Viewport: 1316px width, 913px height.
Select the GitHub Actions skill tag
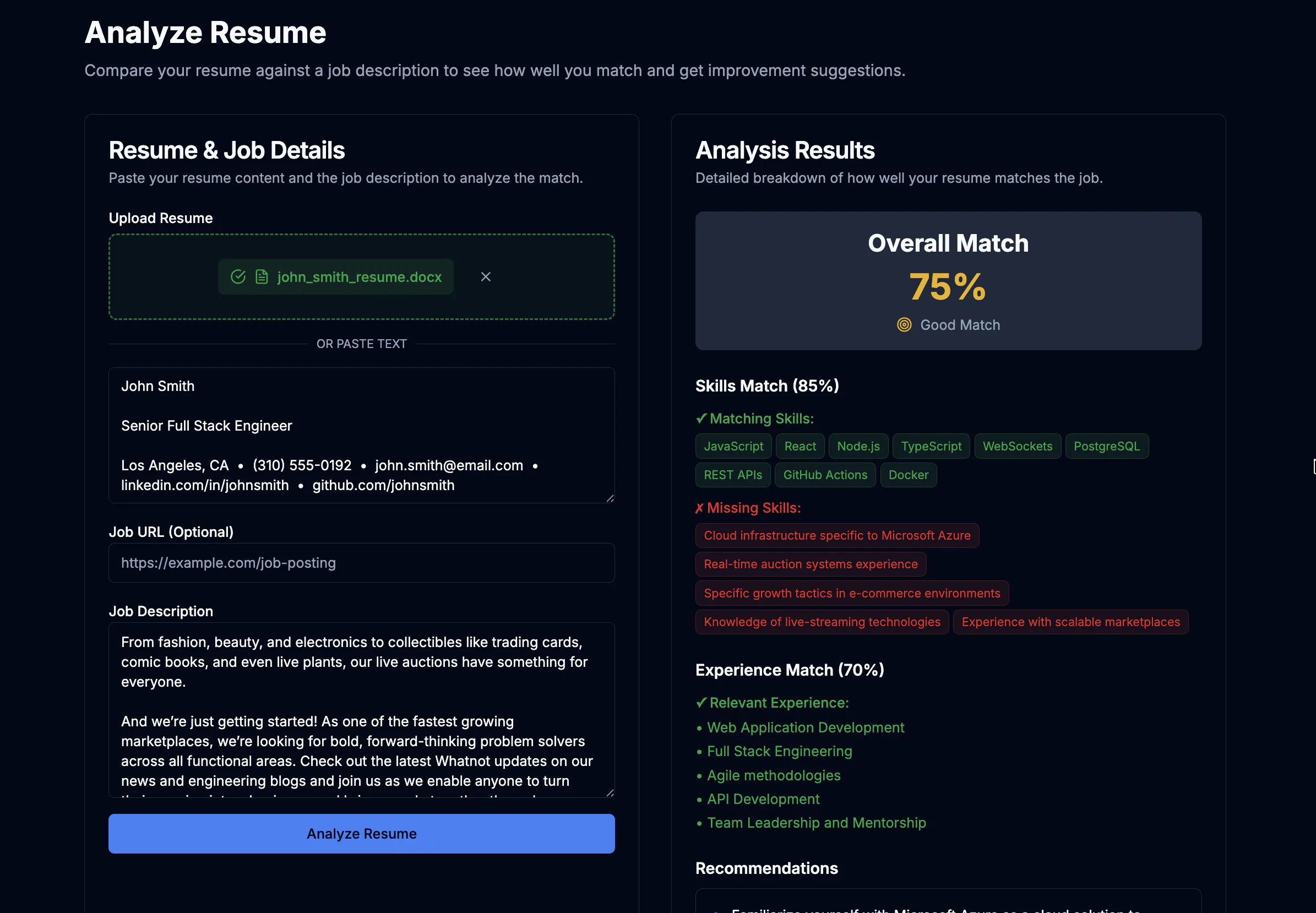(x=825, y=475)
